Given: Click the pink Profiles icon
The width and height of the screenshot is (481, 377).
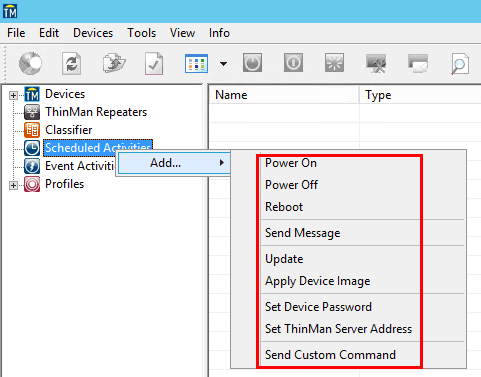Looking at the screenshot, I should point(32,184).
